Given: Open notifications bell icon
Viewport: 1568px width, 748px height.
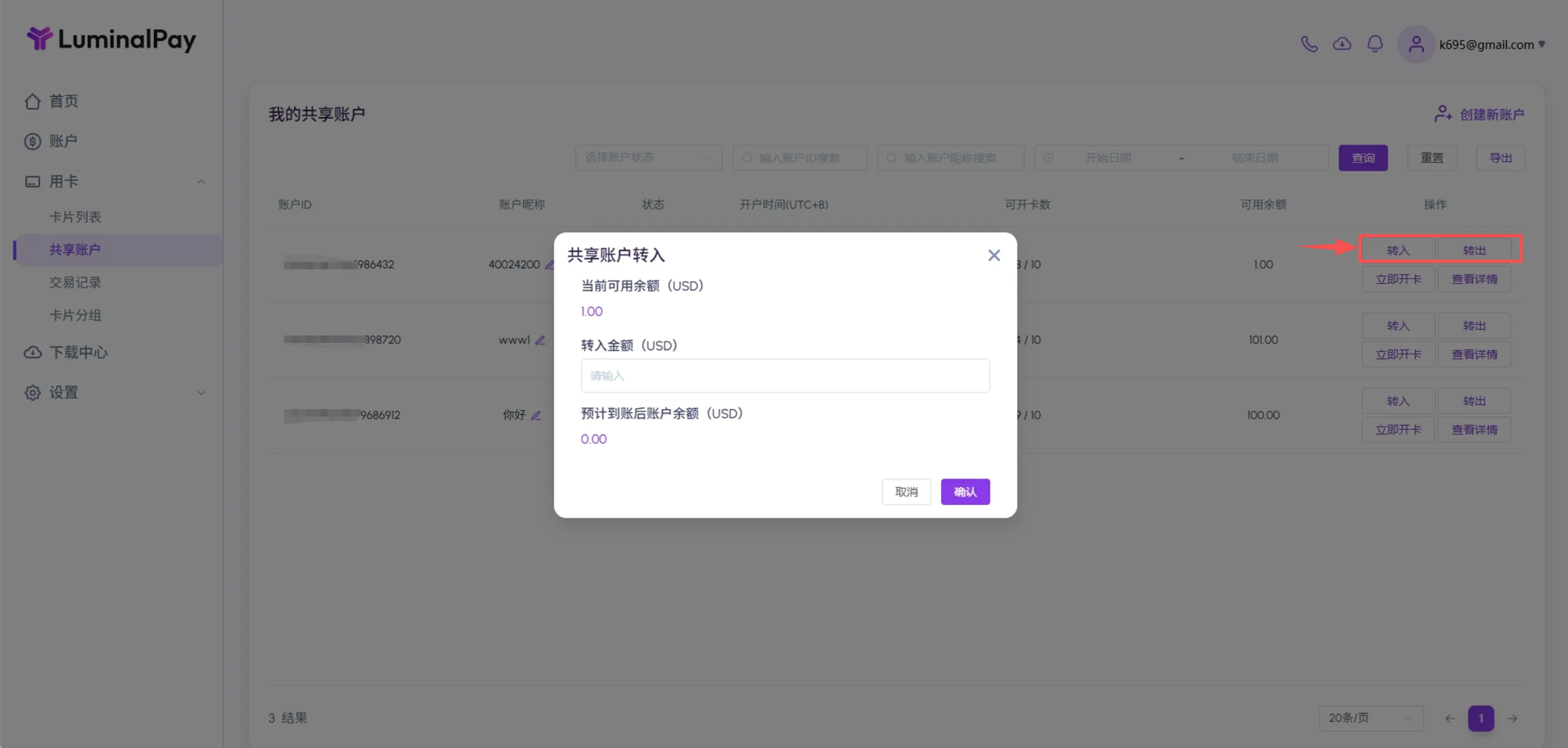Looking at the screenshot, I should tap(1375, 44).
